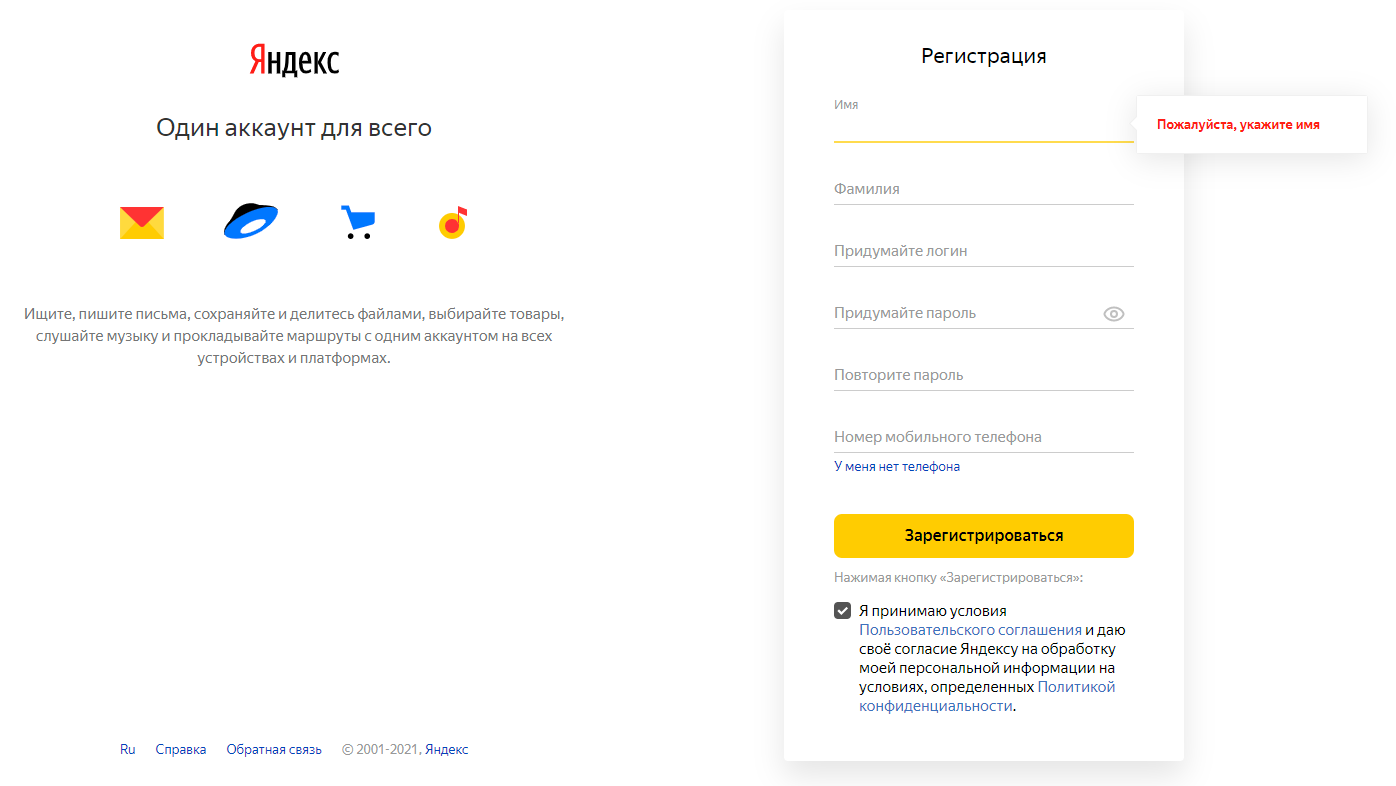Open the Справка help link
The height and width of the screenshot is (786, 1396).
[x=181, y=749]
